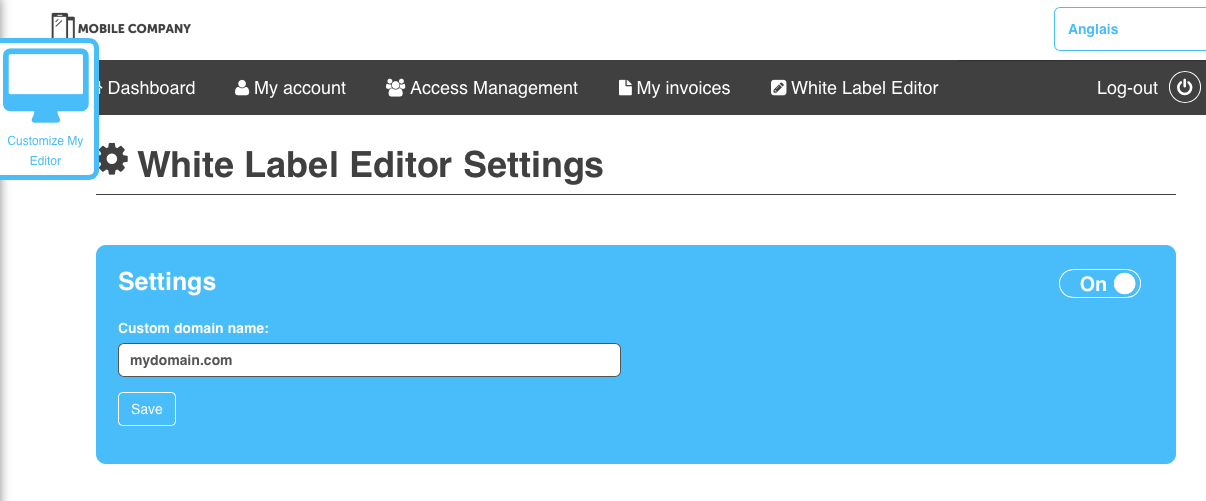Open the Dashboard menu item
The width and height of the screenshot is (1206, 501).
151,88
